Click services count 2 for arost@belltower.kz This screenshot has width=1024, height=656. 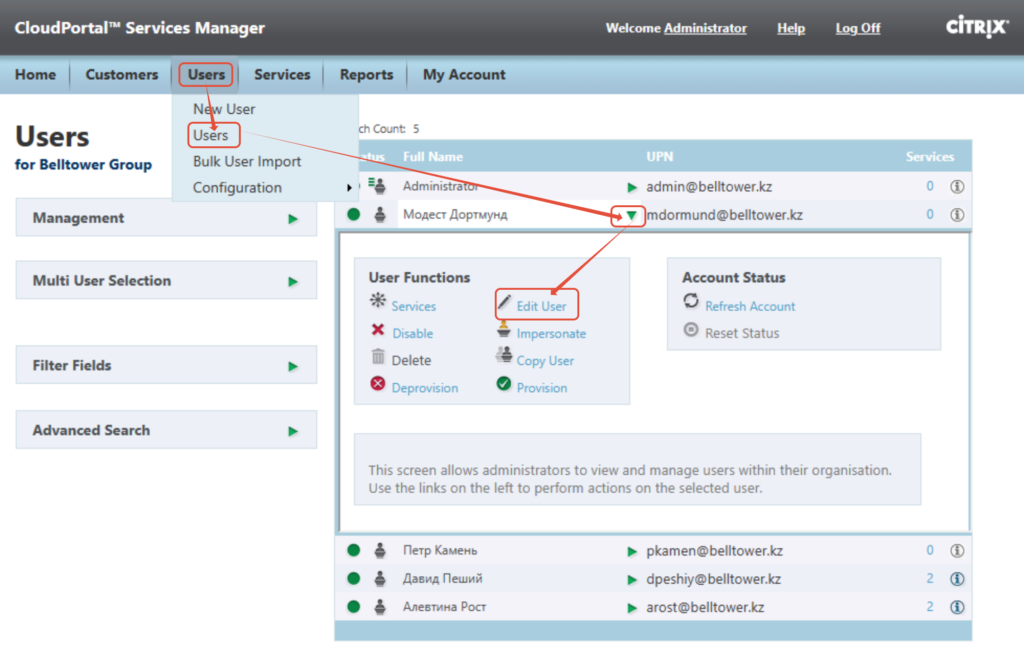(930, 607)
